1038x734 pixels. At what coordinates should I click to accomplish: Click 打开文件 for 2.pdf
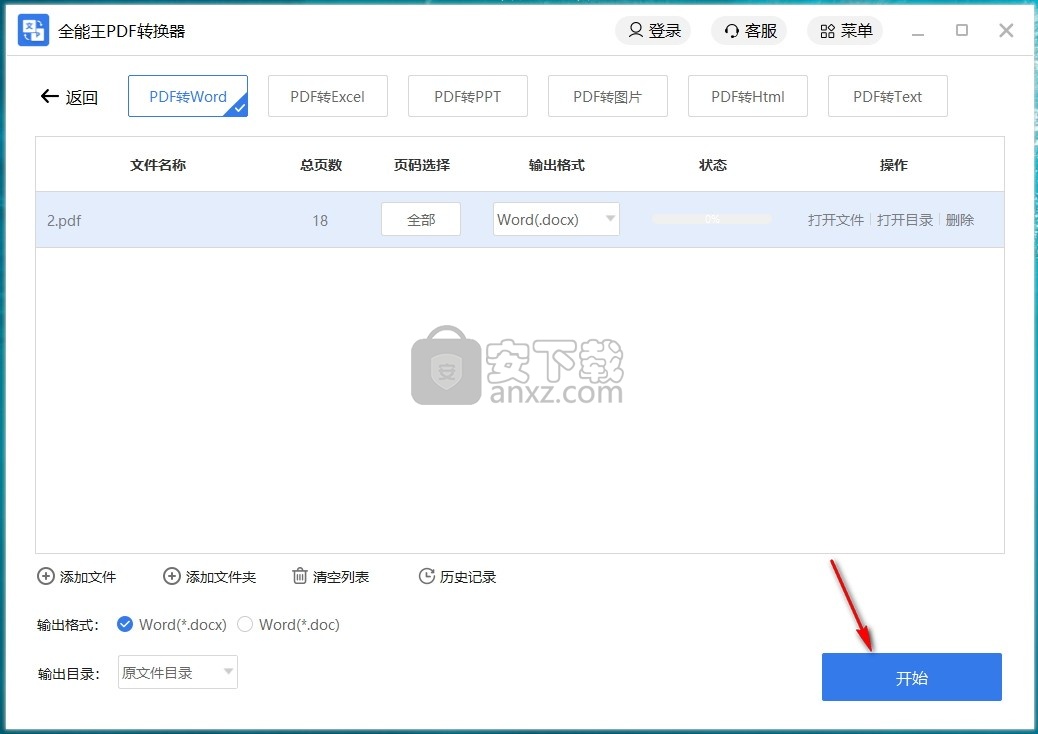pos(836,220)
